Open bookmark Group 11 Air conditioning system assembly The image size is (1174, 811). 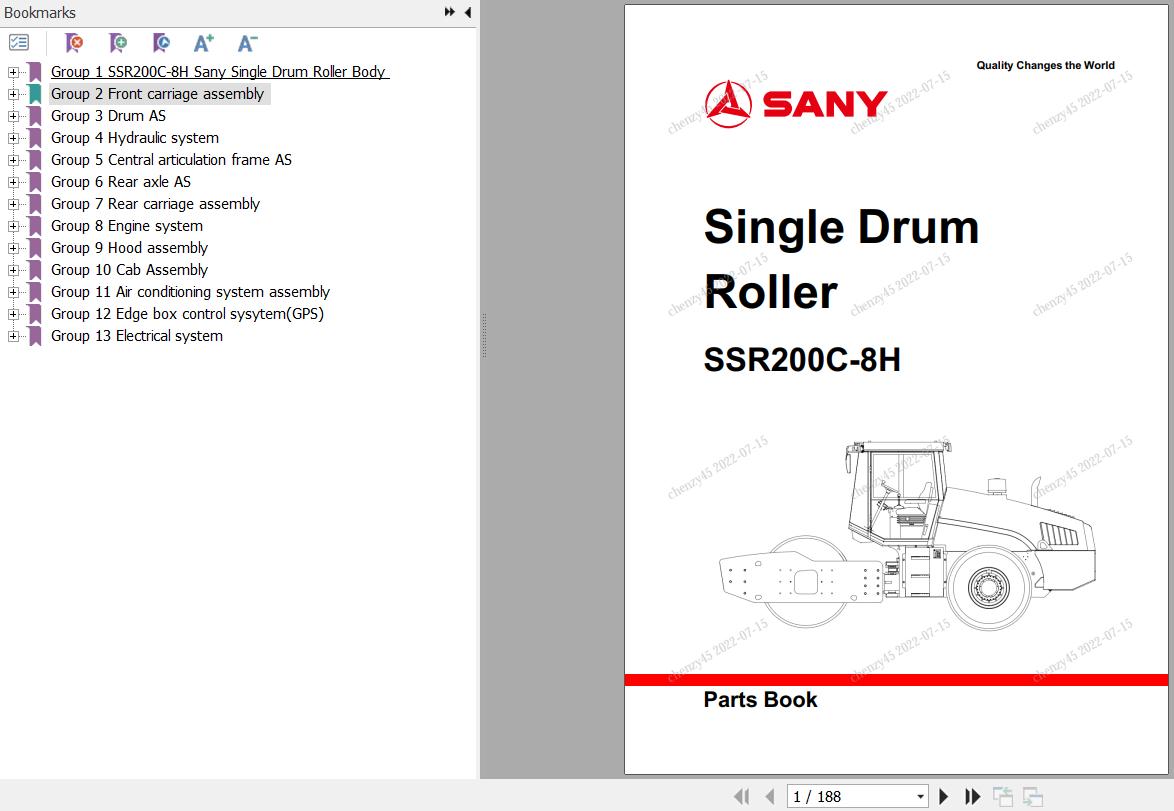pyautogui.click(x=190, y=292)
